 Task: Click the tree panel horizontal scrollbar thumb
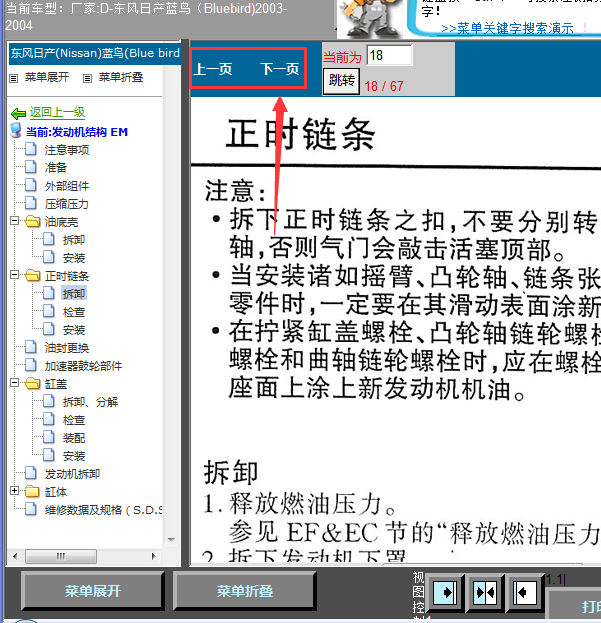[x=61, y=556]
